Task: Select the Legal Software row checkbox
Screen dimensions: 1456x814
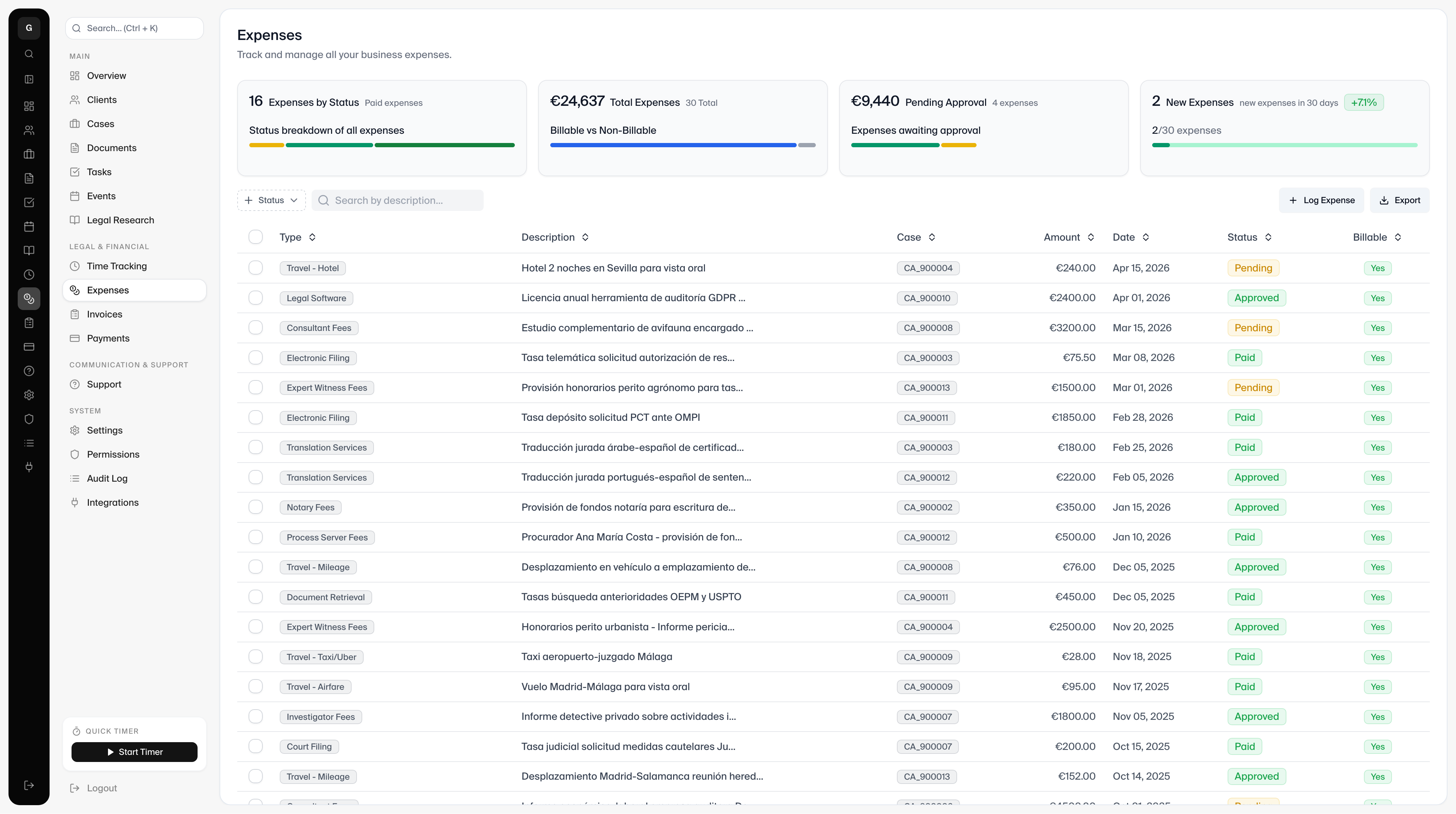Action: point(256,298)
